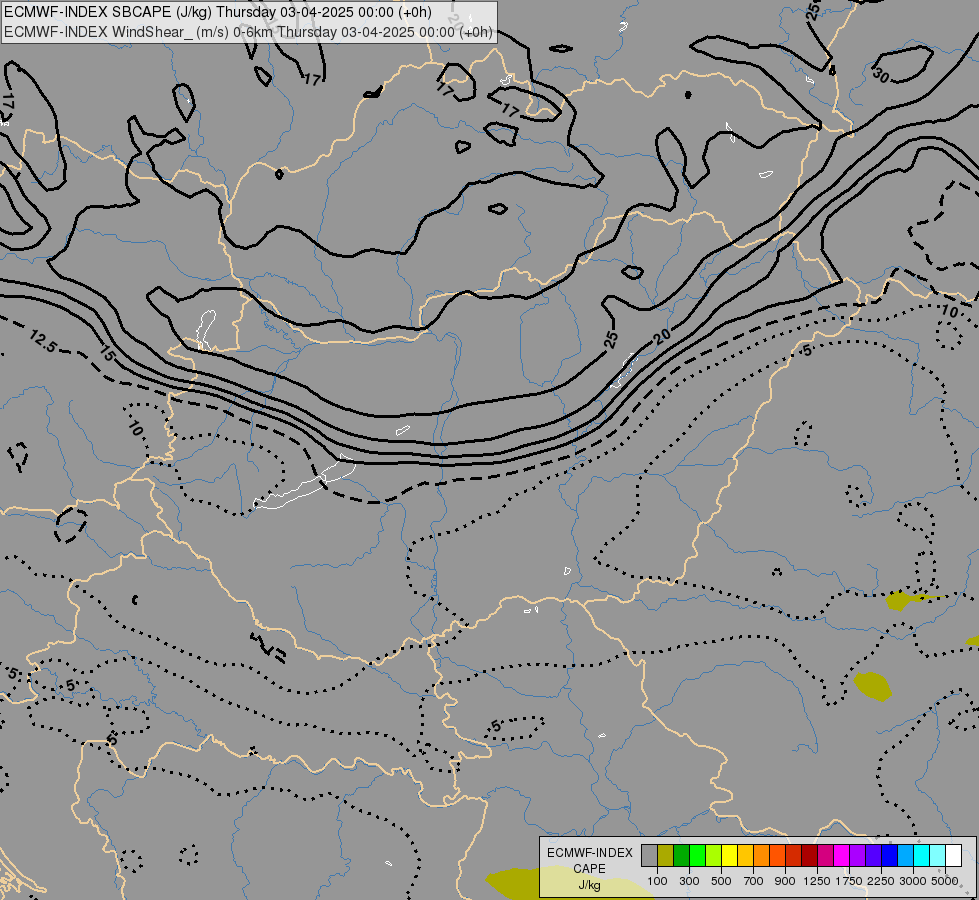Click the 15 contour label
This screenshot has height=900, width=979.
tap(107, 354)
